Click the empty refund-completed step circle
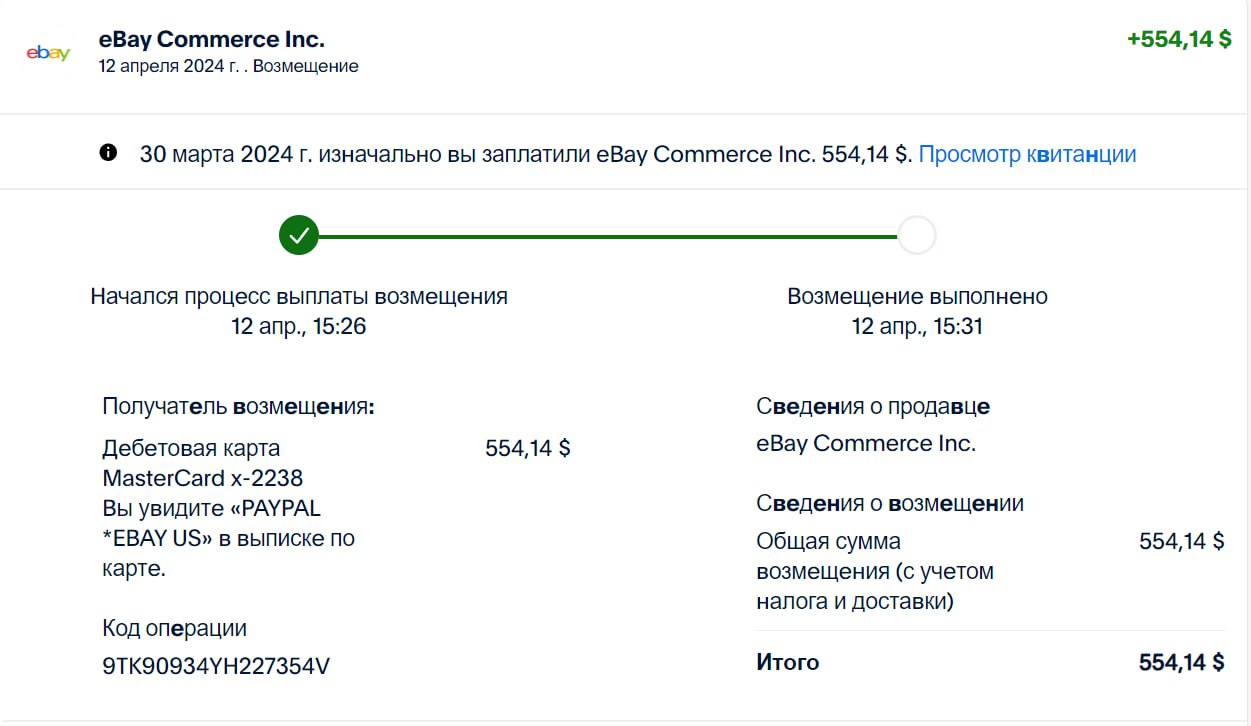The height and width of the screenshot is (726, 1251). tap(916, 236)
